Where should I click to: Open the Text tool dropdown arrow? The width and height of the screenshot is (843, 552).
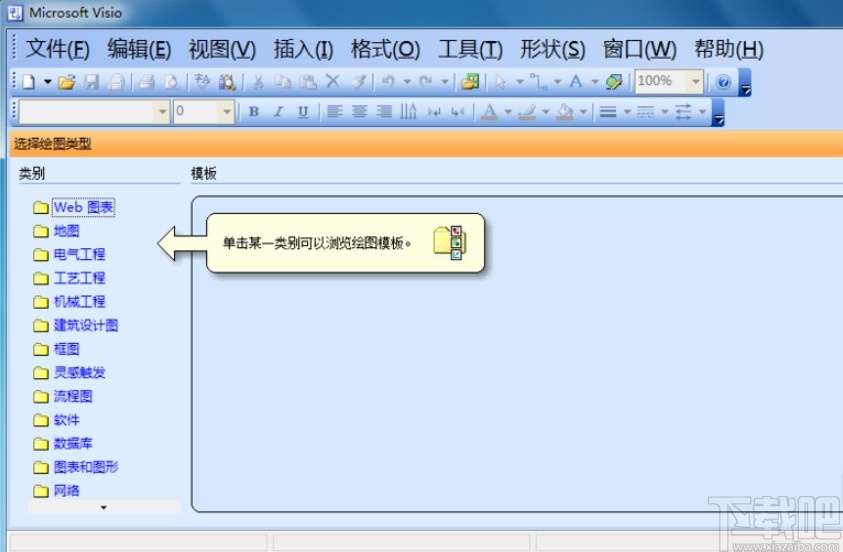click(x=595, y=82)
